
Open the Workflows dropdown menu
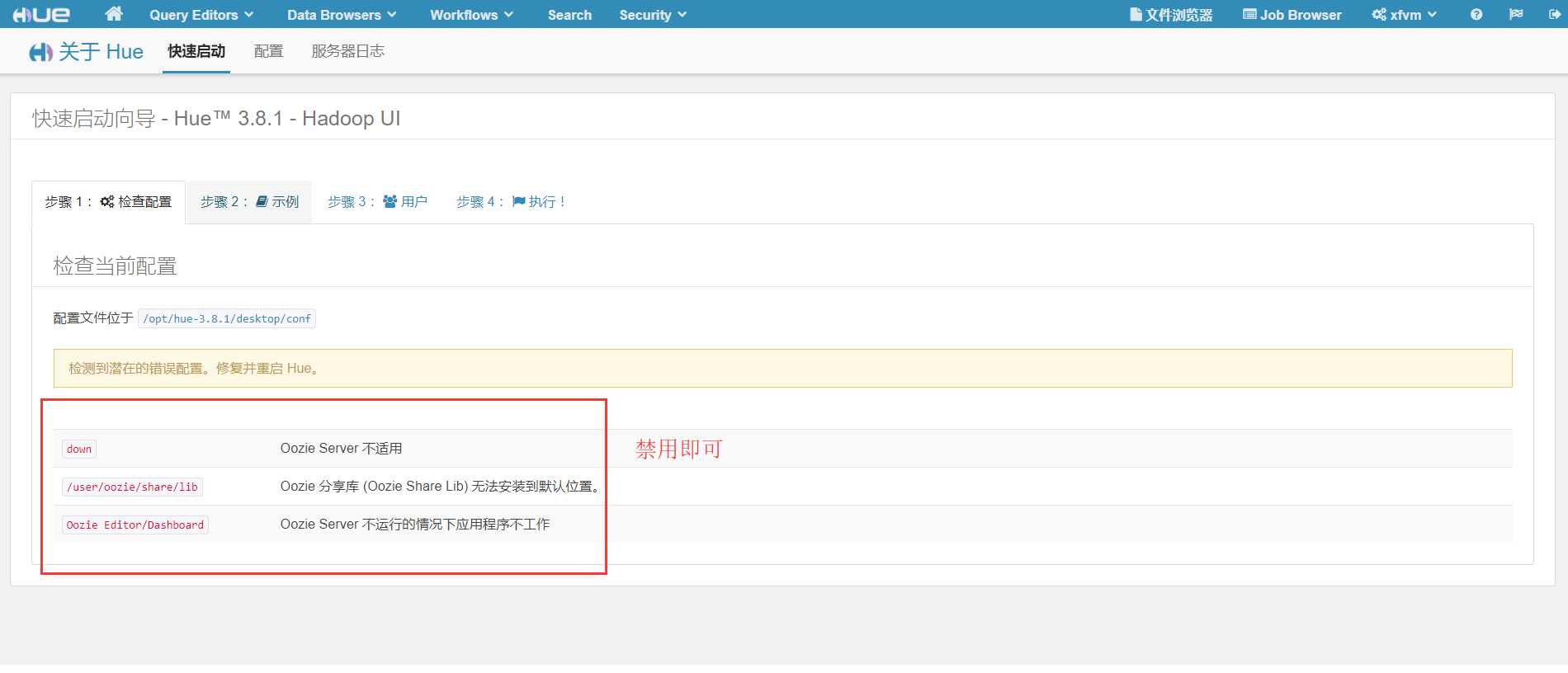(x=472, y=15)
